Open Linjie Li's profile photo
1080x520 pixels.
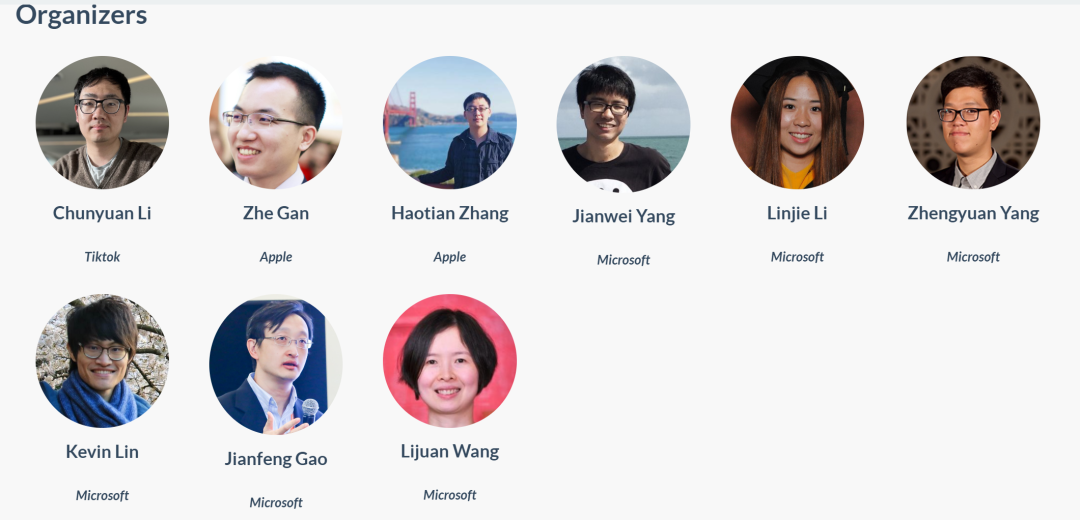797,122
